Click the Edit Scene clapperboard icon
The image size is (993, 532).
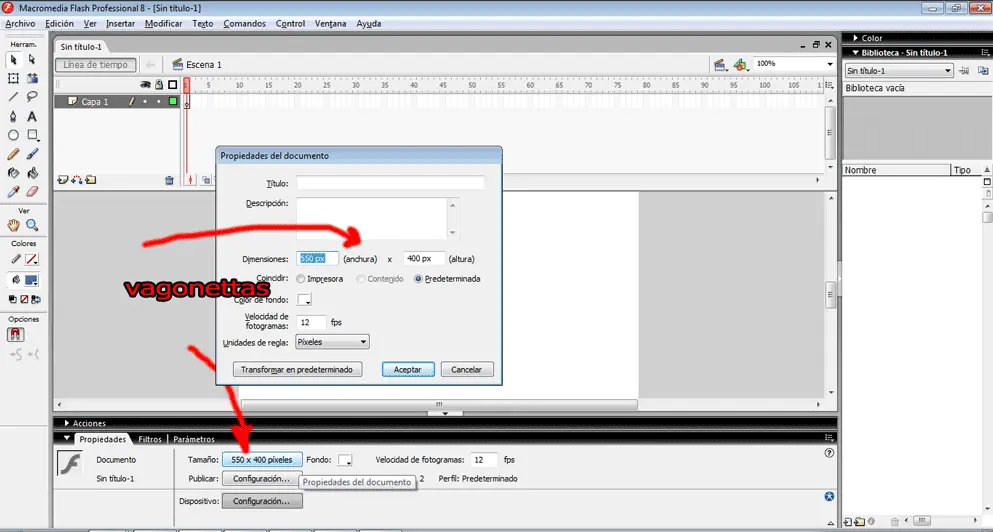[719, 65]
